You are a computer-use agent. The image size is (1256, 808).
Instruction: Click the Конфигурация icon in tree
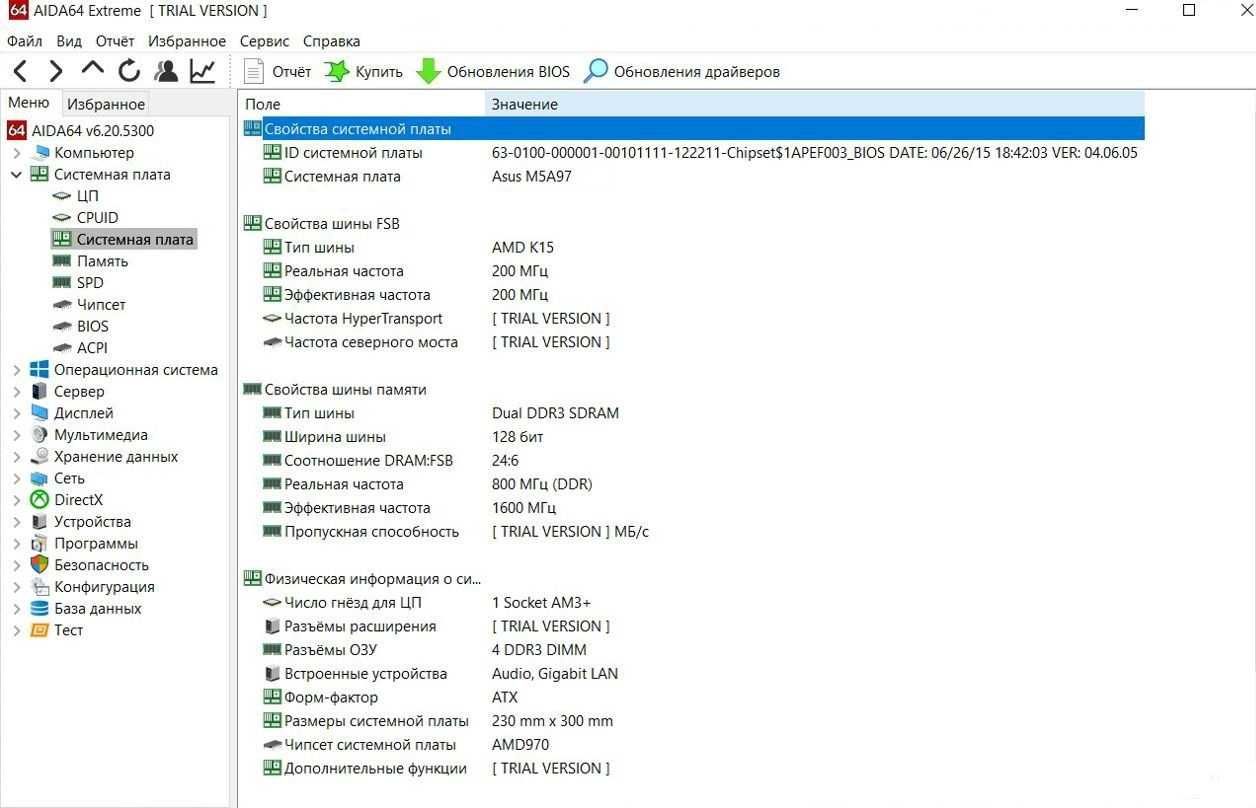tap(39, 587)
